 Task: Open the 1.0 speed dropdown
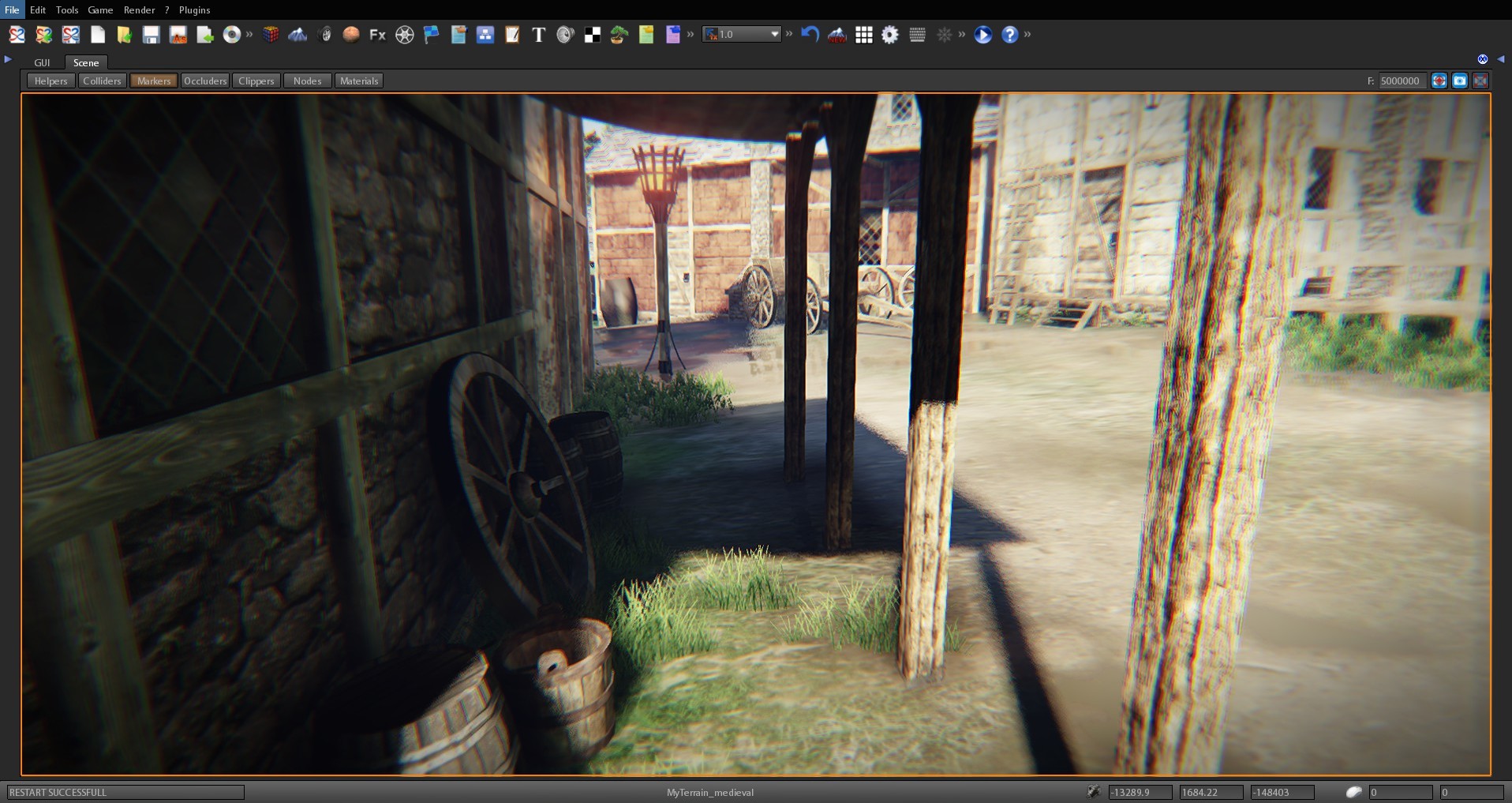pos(774,34)
